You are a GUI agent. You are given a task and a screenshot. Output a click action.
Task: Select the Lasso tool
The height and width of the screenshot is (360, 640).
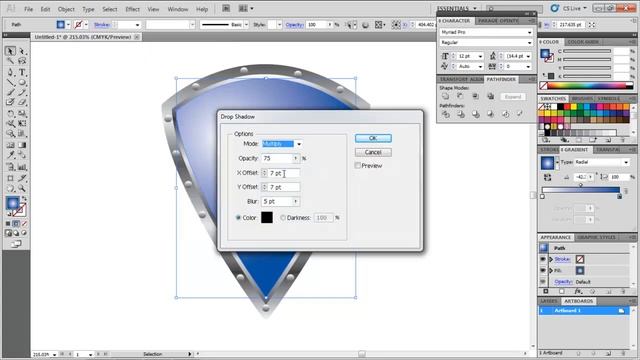[22, 61]
